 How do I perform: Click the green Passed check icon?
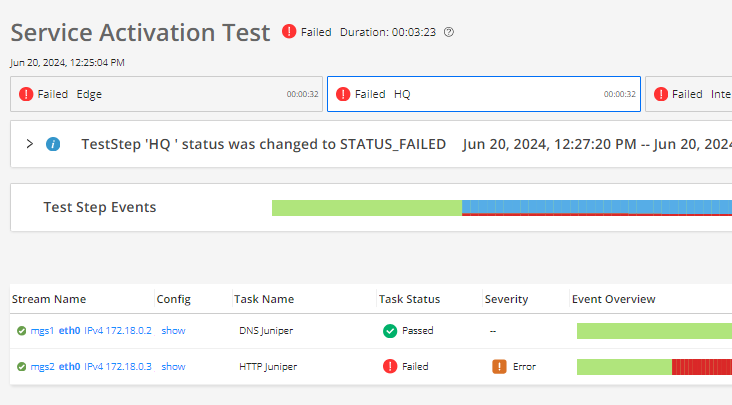point(390,330)
